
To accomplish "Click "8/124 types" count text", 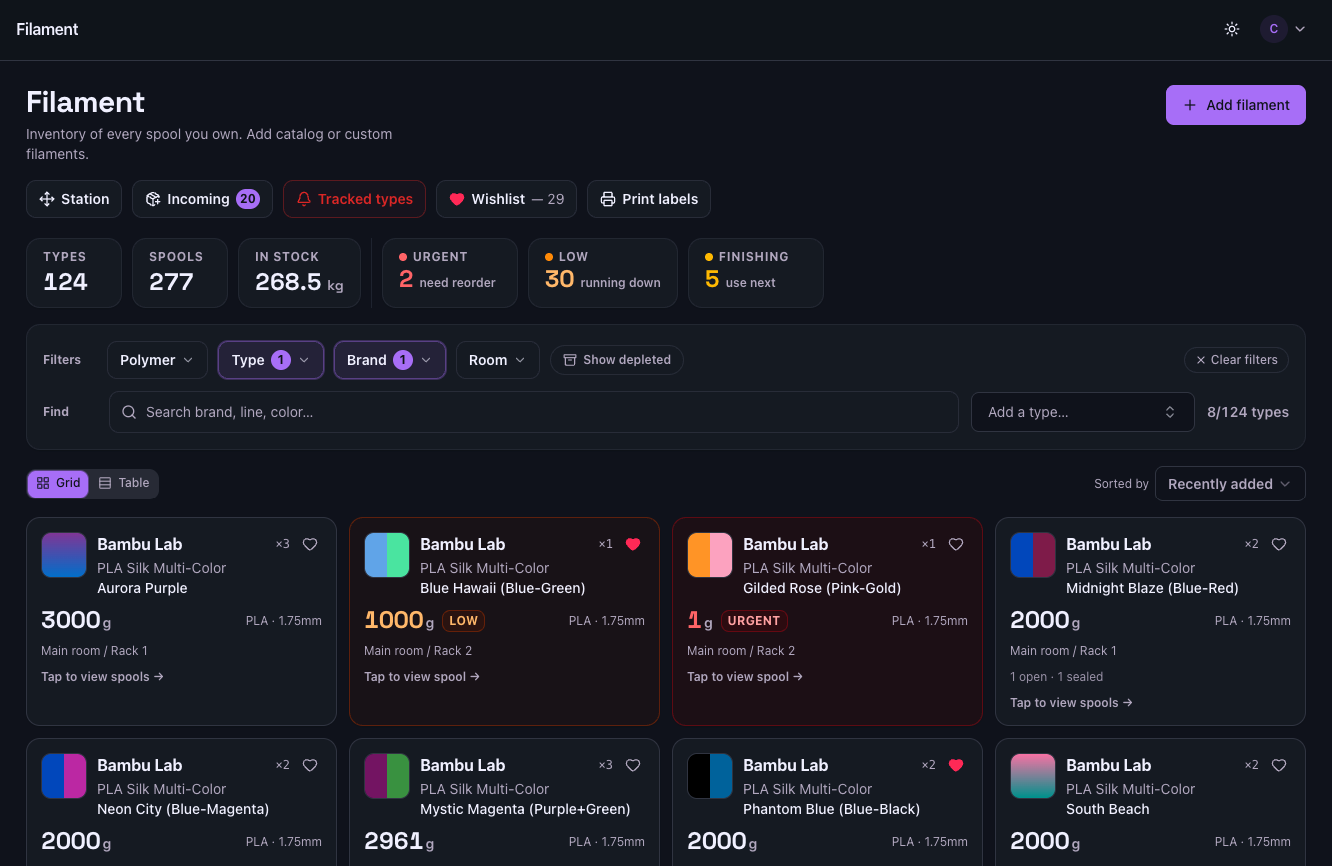I will tap(1248, 412).
